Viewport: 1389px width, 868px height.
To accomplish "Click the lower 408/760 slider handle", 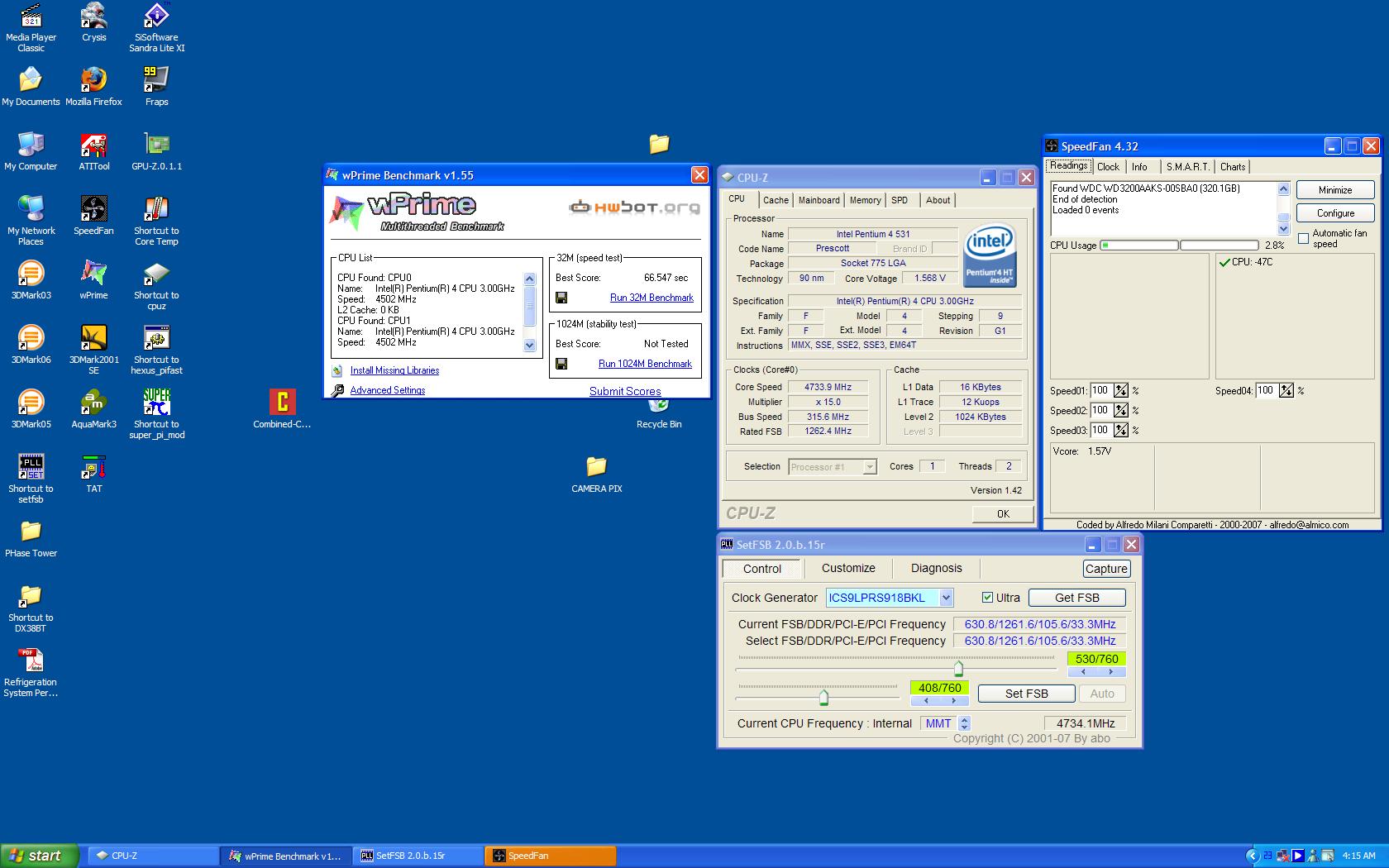I will [823, 698].
